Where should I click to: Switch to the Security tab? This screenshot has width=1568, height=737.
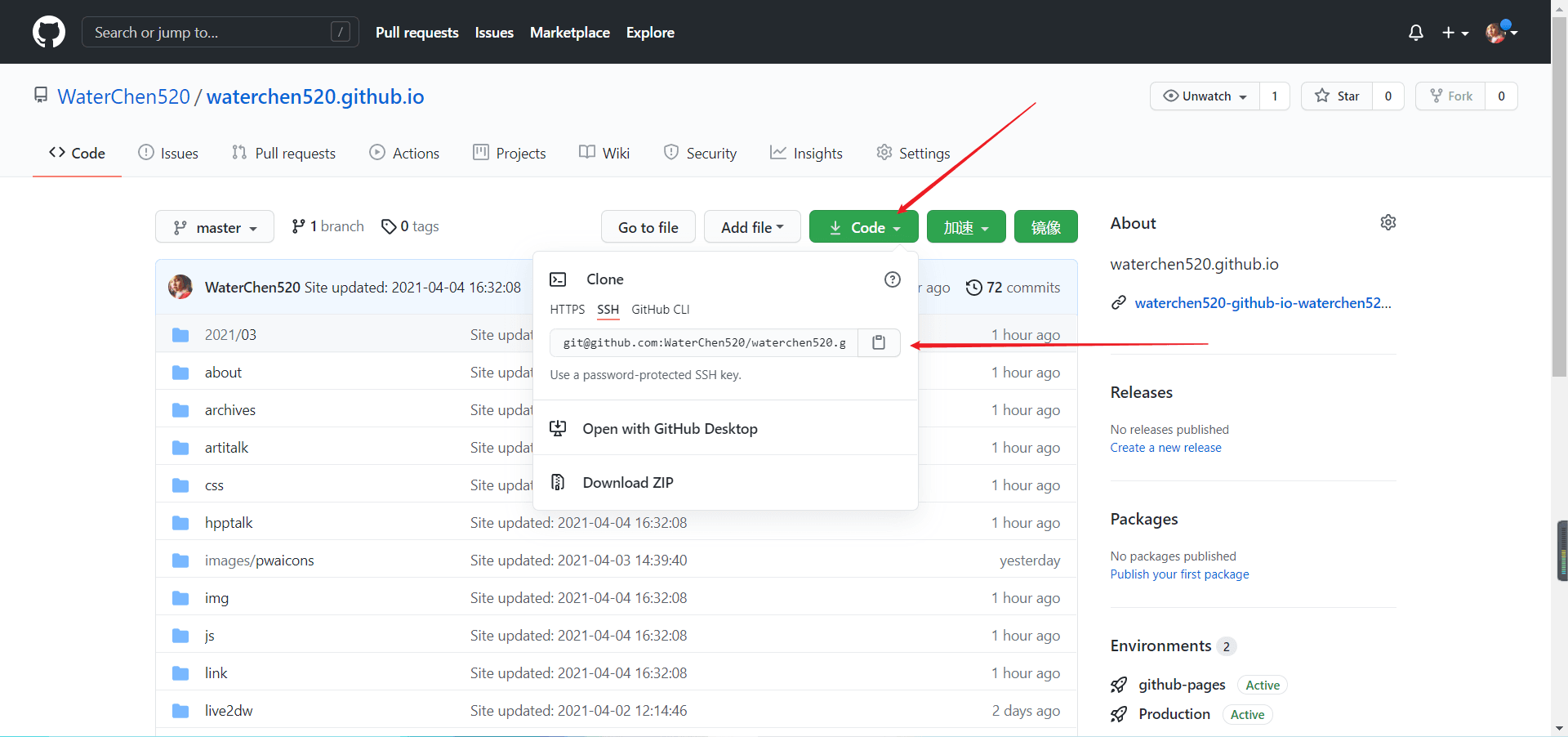(x=700, y=153)
